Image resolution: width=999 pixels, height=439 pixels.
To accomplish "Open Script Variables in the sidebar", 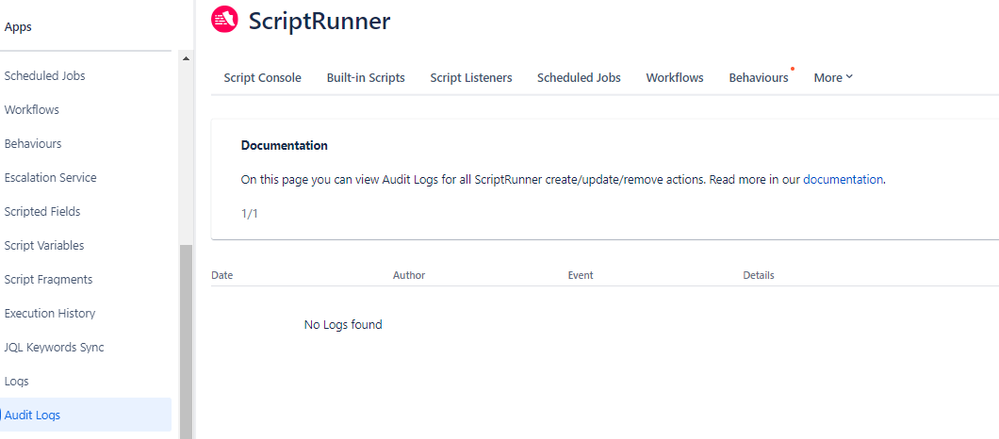I will point(44,245).
